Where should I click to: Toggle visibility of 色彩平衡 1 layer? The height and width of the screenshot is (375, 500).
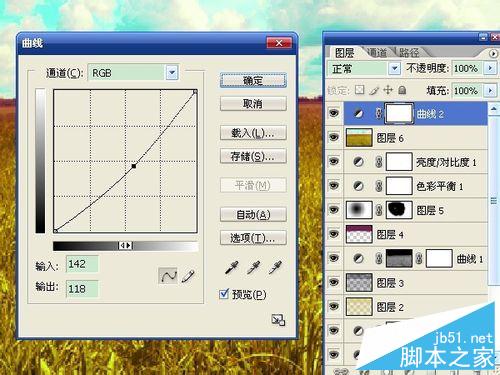point(334,185)
